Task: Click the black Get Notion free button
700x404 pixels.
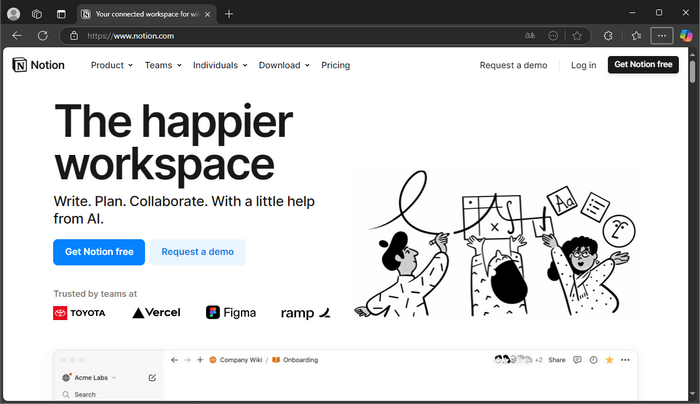Action: click(x=643, y=65)
